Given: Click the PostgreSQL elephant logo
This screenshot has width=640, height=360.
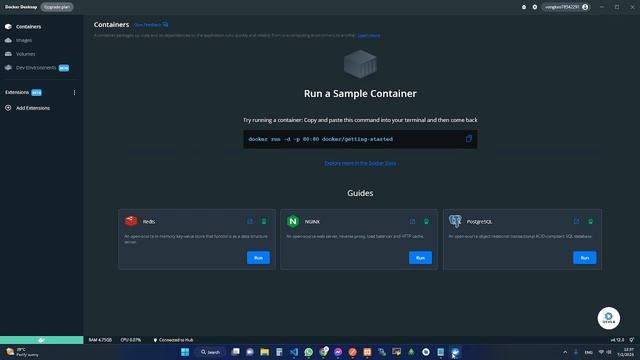Looking at the screenshot, I should (x=455, y=221).
